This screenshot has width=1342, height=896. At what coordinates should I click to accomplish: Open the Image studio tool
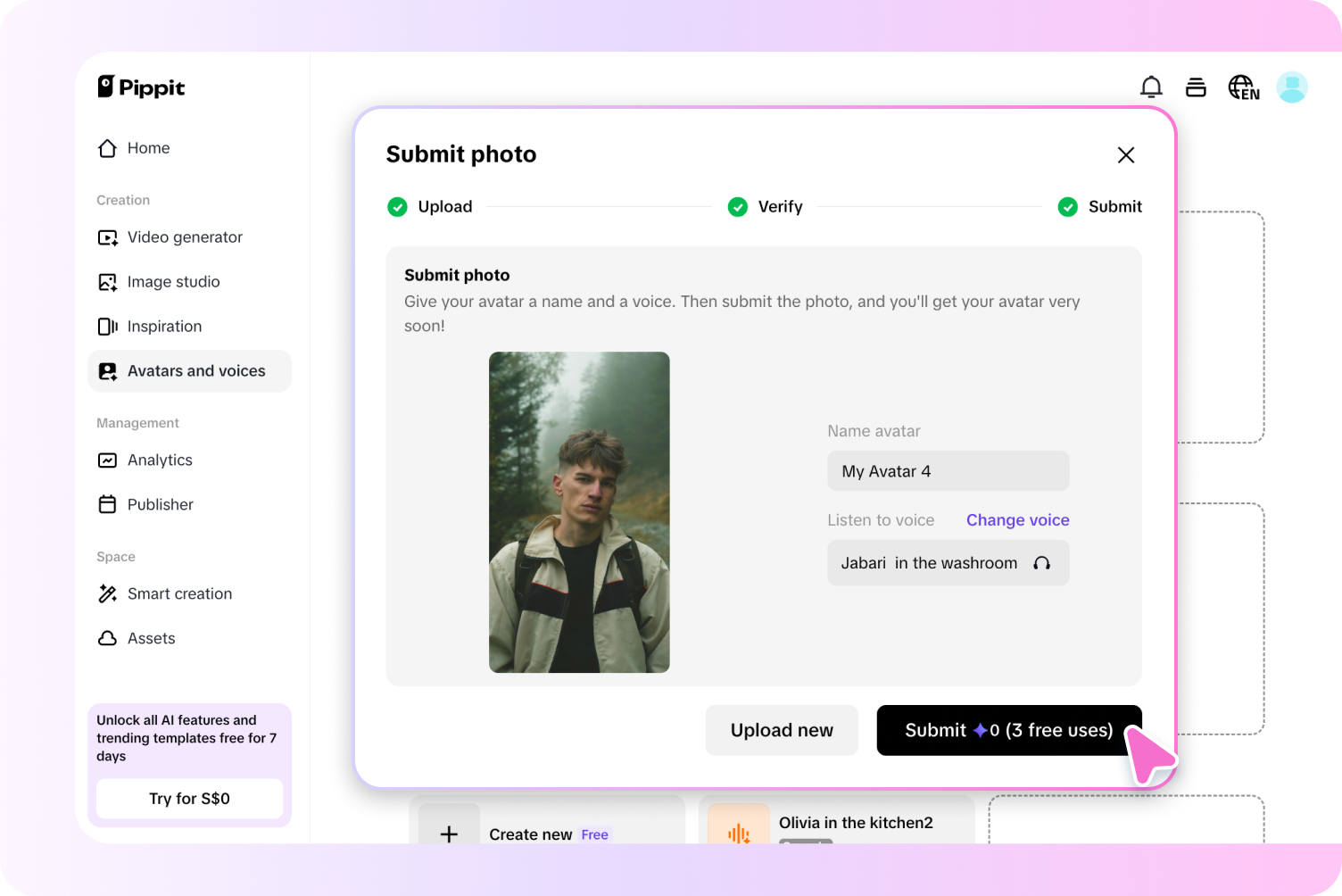(174, 281)
